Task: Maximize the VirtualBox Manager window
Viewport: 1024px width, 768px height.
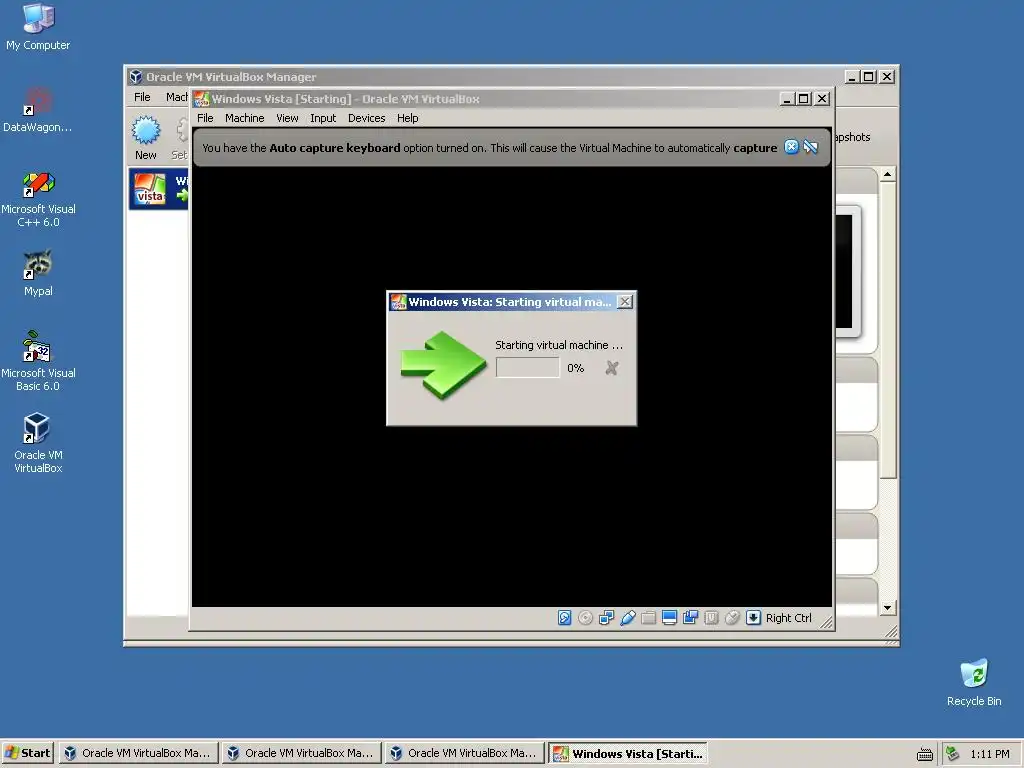Action: click(869, 76)
